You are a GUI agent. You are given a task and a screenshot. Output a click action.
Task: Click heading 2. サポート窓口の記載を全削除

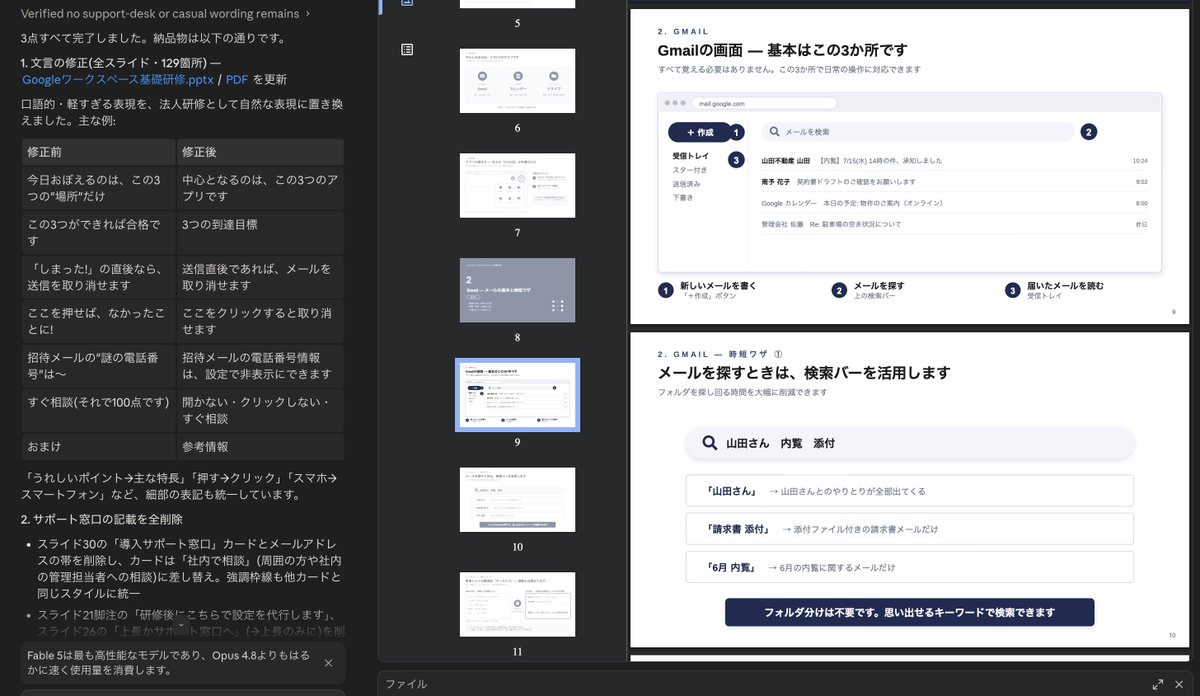pyautogui.click(x=102, y=519)
